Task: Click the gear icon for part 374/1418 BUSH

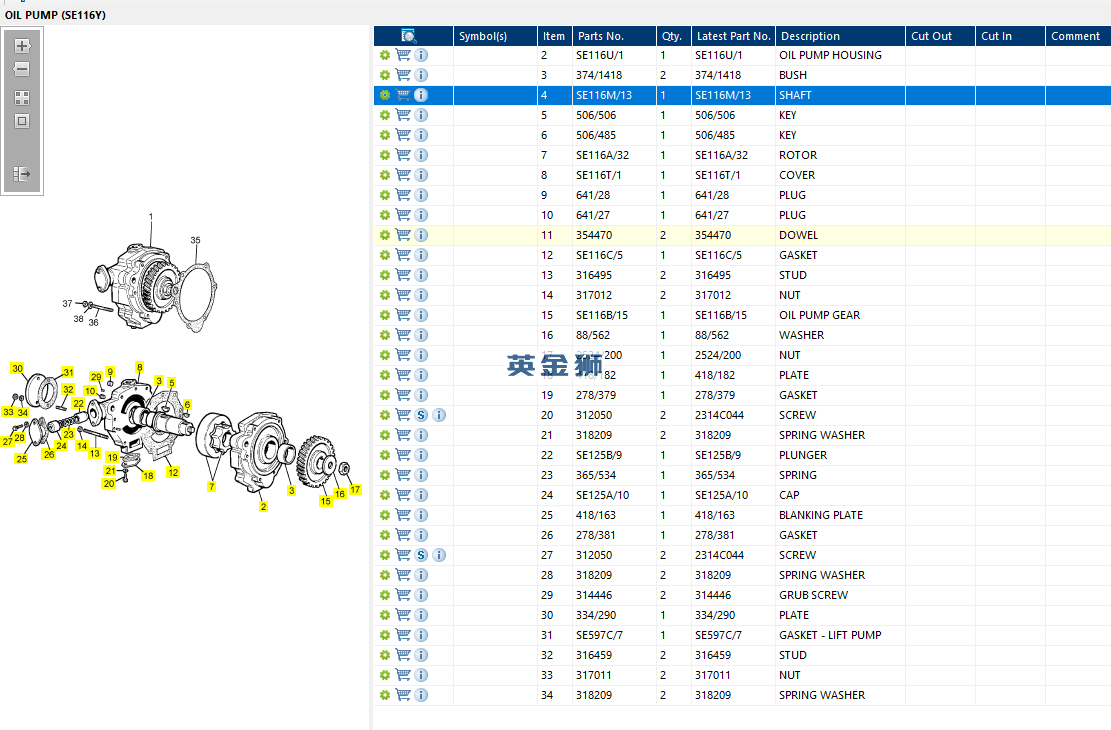Action: point(385,75)
